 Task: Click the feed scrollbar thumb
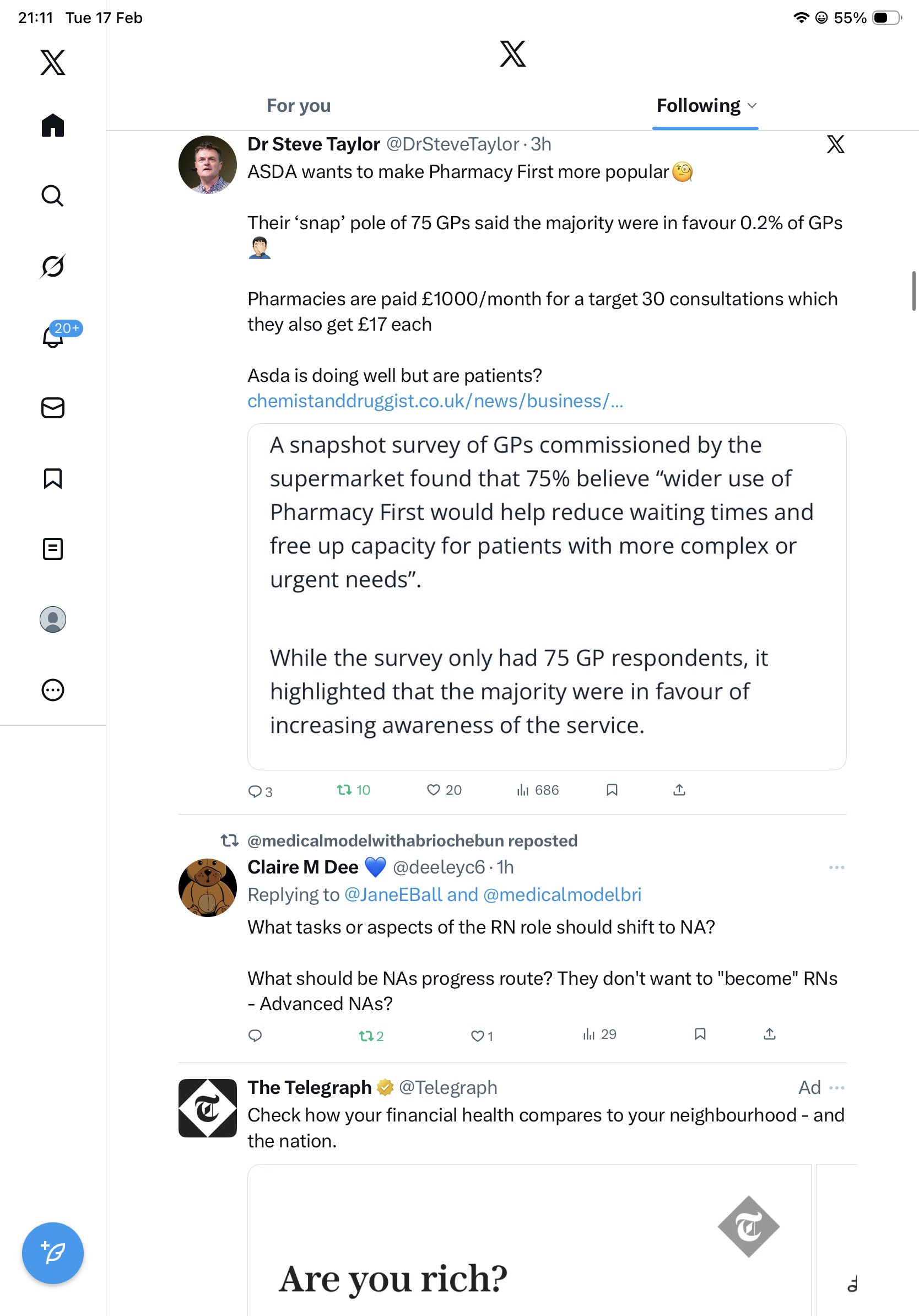pos(914,291)
